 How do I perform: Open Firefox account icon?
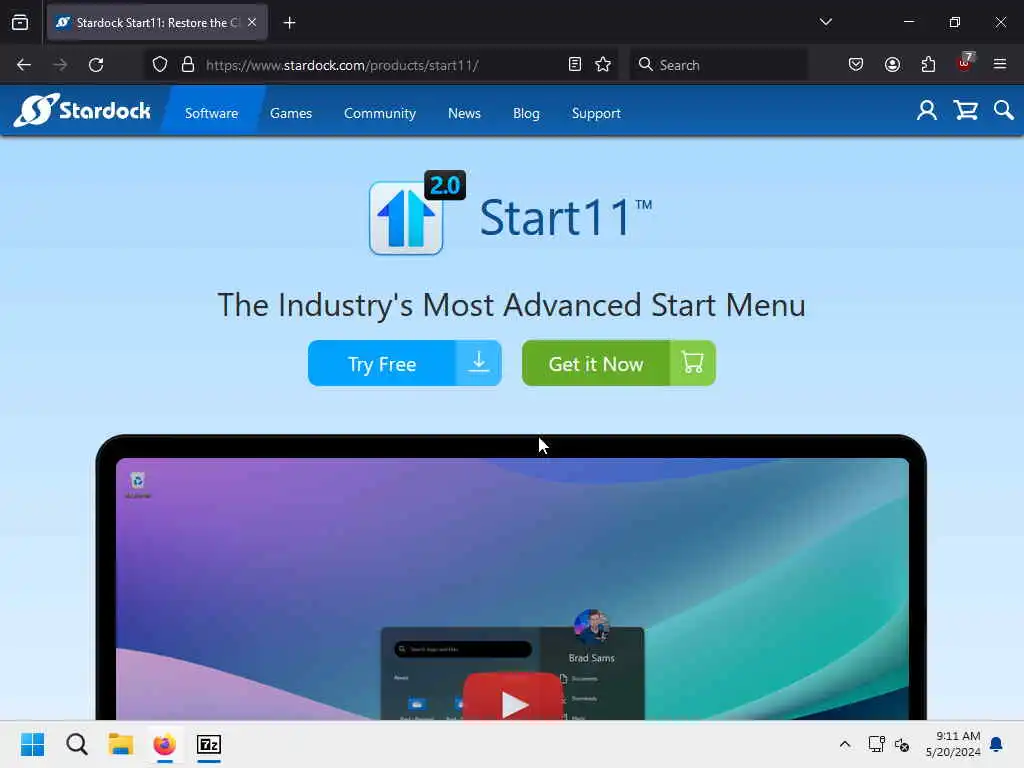892,65
